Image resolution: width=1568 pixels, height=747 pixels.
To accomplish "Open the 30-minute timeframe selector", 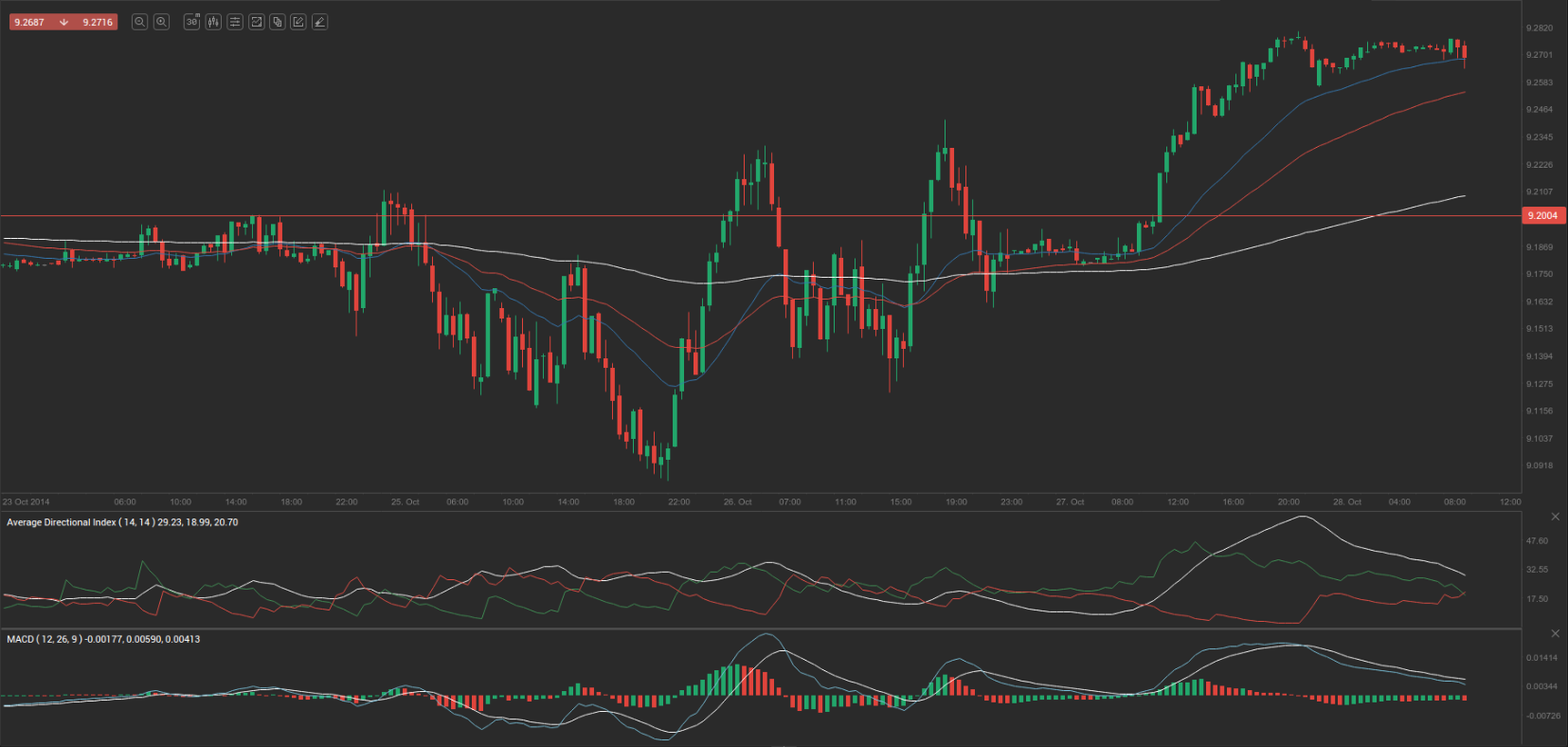I will click(x=191, y=22).
